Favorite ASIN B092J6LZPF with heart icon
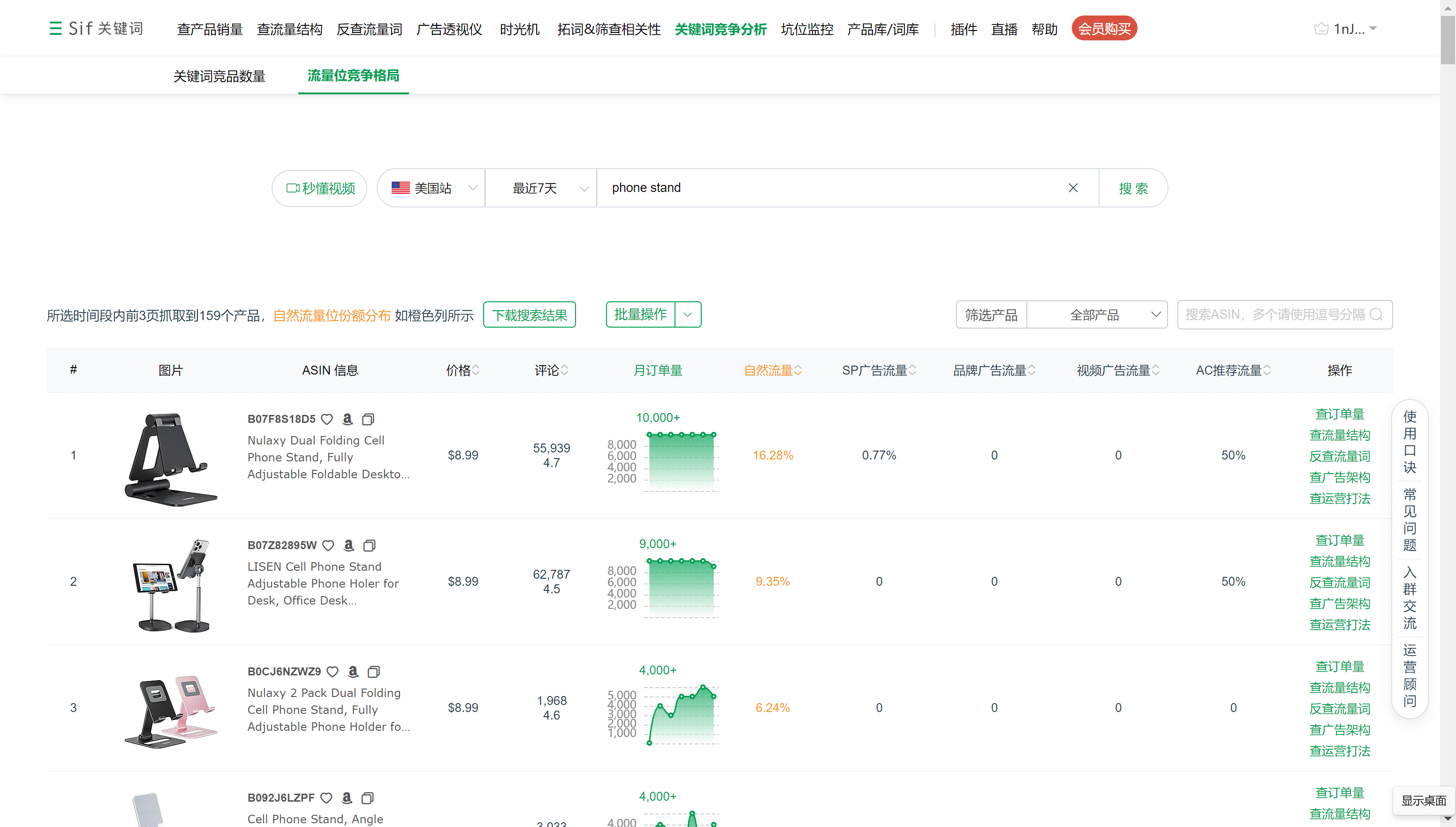Viewport: 1456px width, 827px height. [x=326, y=797]
